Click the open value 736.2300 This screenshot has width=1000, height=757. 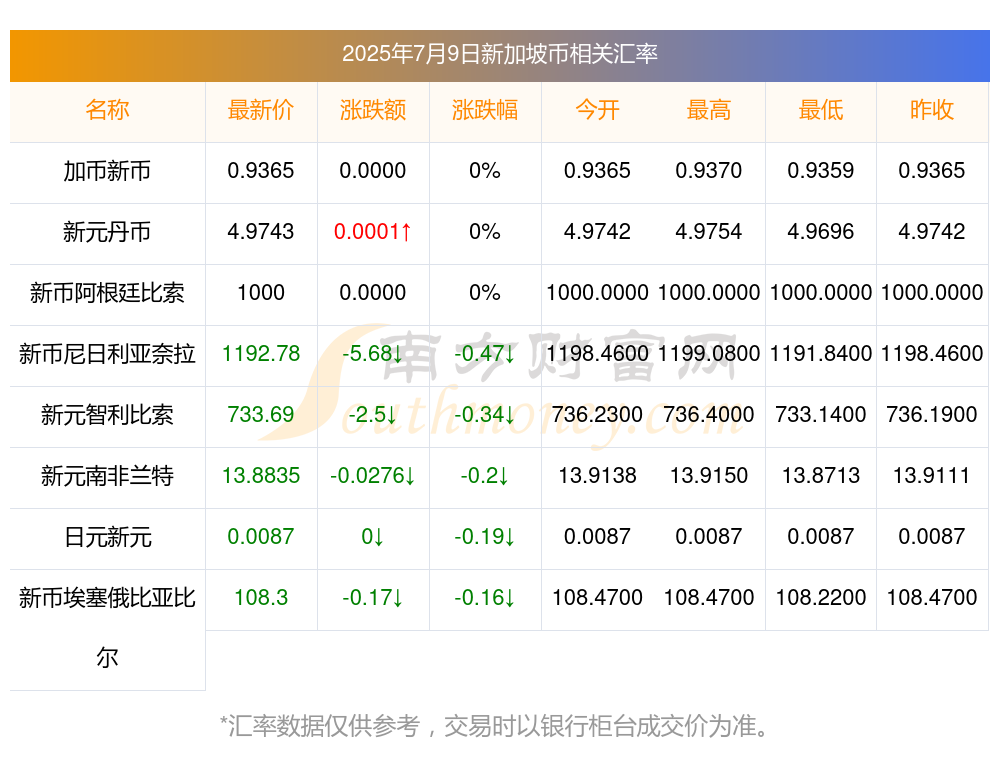(597, 415)
